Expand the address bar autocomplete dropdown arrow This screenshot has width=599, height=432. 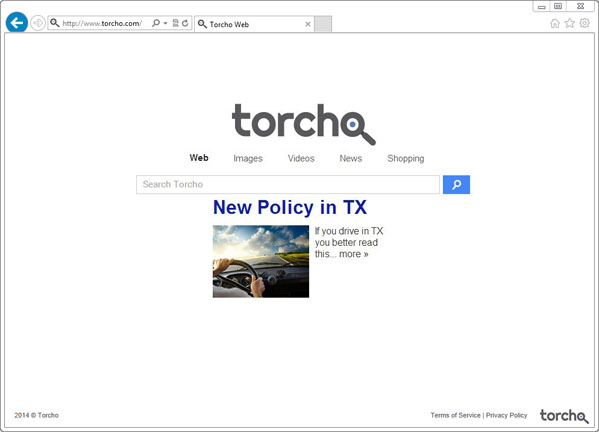(x=165, y=23)
